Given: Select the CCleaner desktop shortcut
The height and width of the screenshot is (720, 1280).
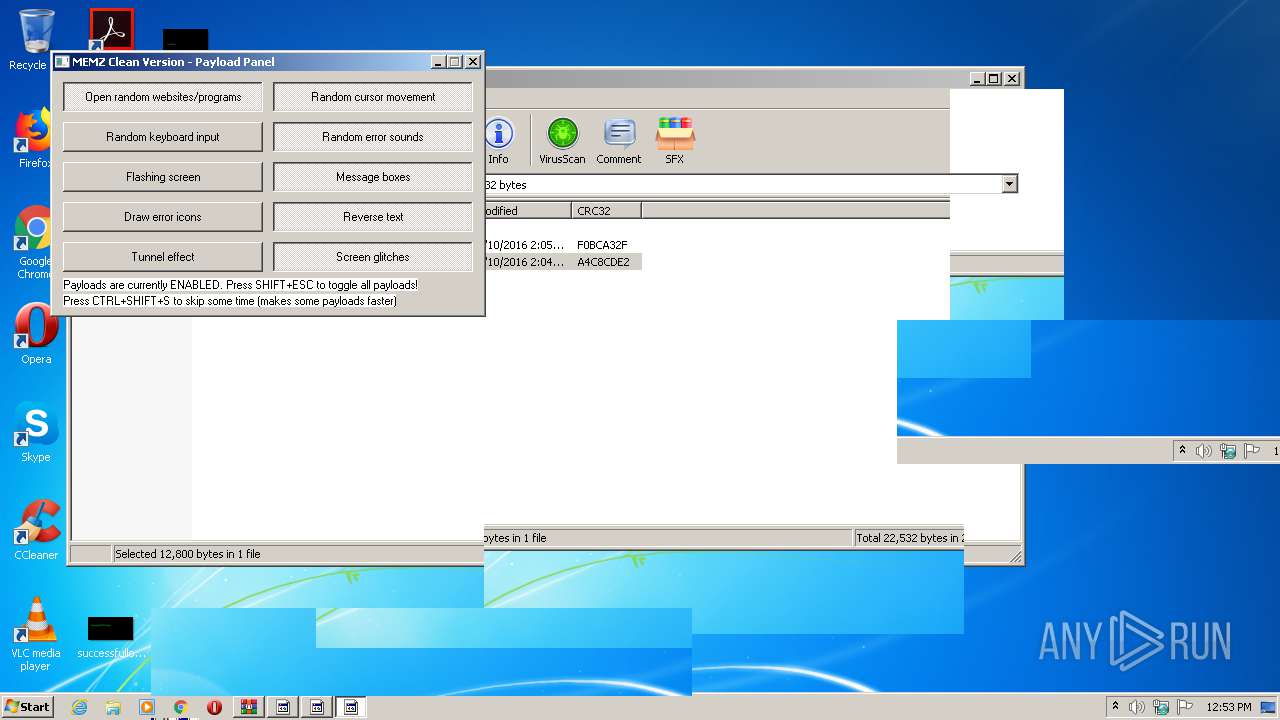Looking at the screenshot, I should pyautogui.click(x=36, y=530).
